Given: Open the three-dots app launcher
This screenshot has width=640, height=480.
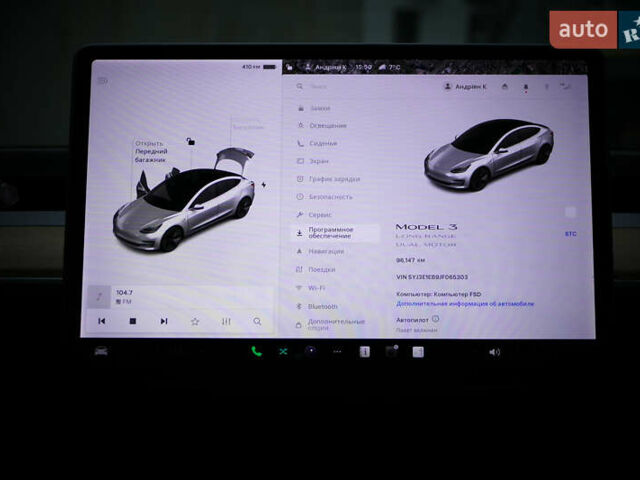Looking at the screenshot, I should pos(337,352).
